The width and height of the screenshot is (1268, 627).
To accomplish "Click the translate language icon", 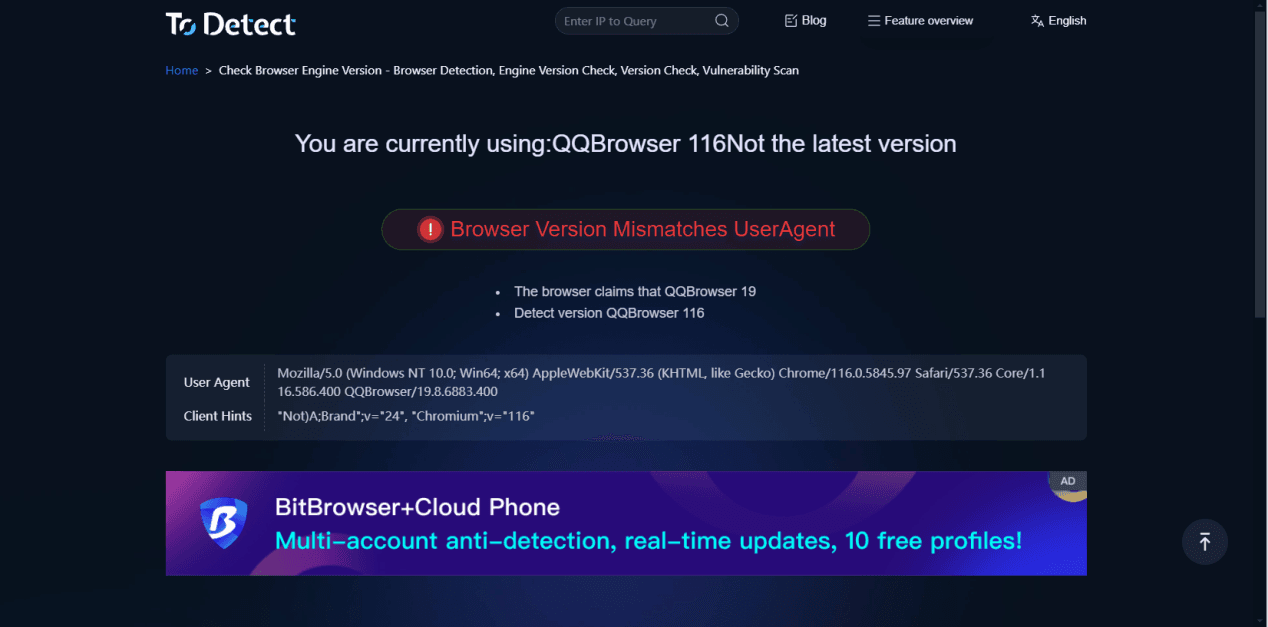I will [1037, 21].
